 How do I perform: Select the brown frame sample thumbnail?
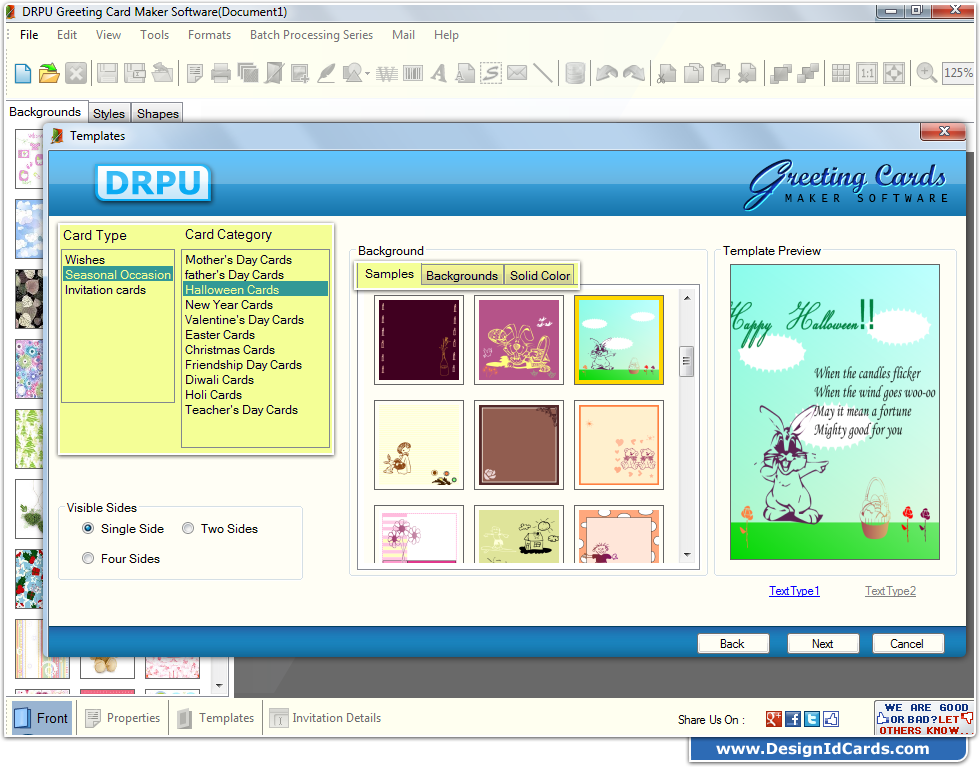519,444
